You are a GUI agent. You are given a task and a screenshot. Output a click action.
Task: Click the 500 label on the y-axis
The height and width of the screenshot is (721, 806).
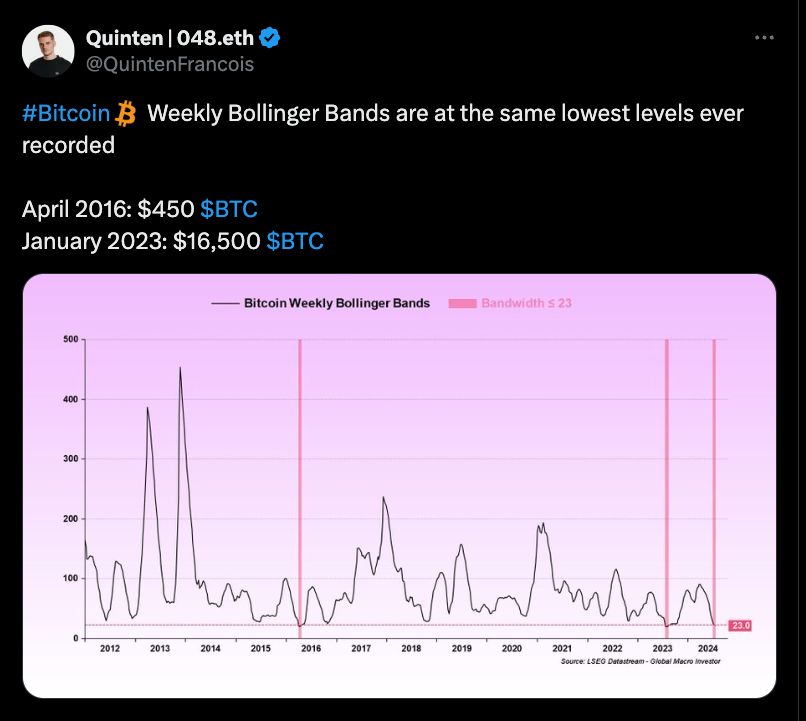70,340
